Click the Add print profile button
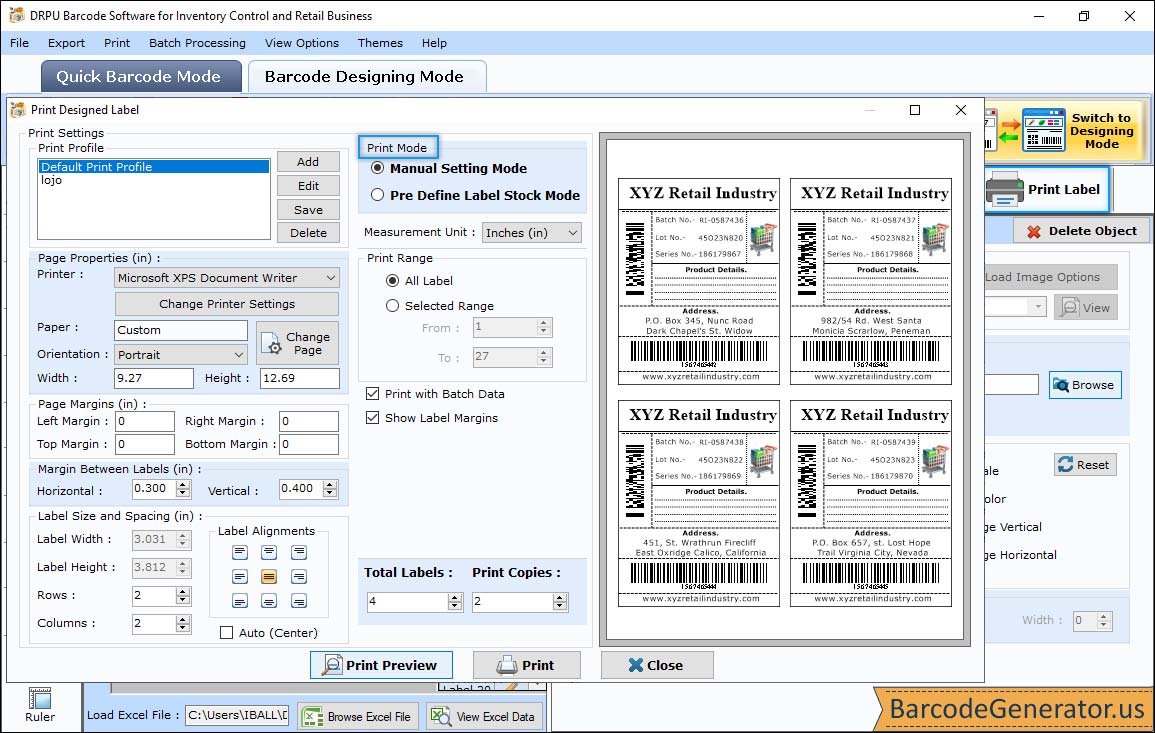 308,162
